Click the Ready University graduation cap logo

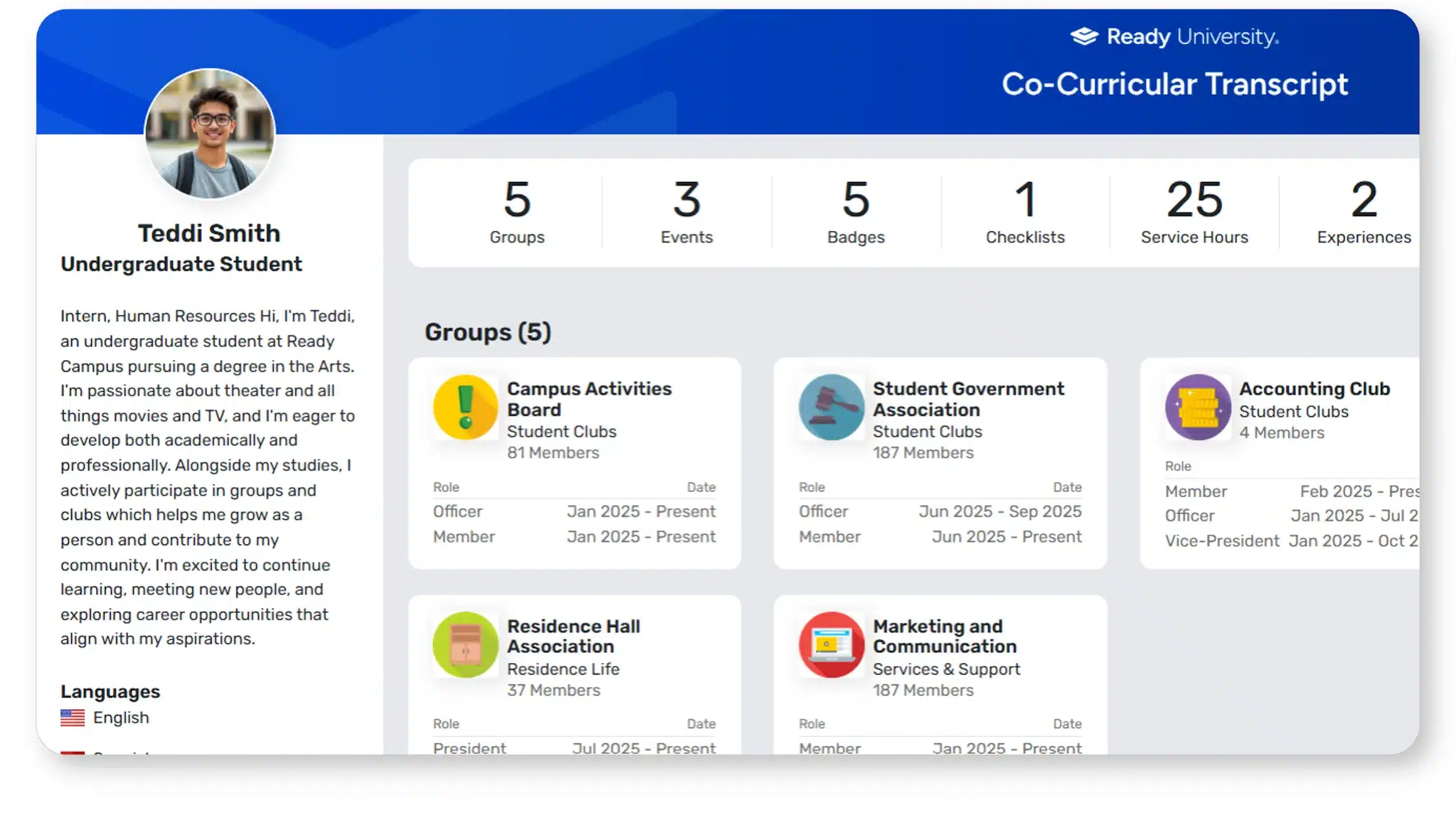1084,36
